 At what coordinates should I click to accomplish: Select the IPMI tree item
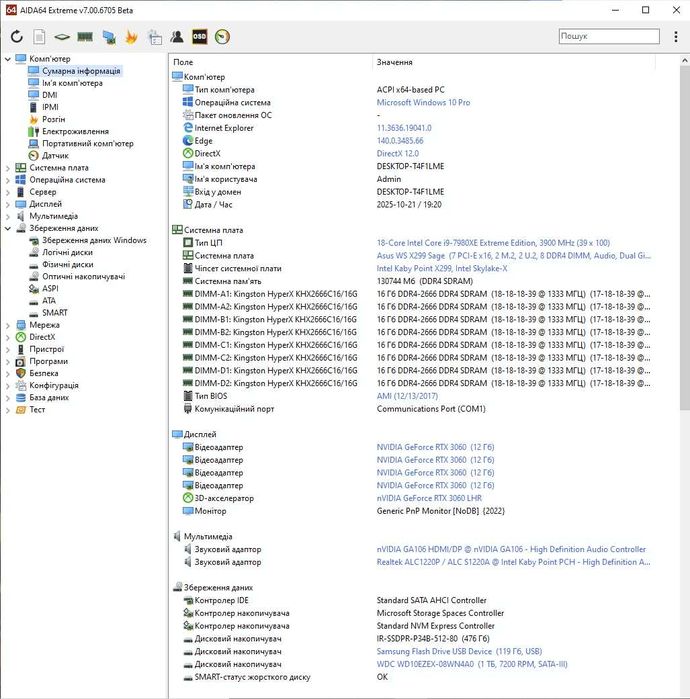(50, 107)
